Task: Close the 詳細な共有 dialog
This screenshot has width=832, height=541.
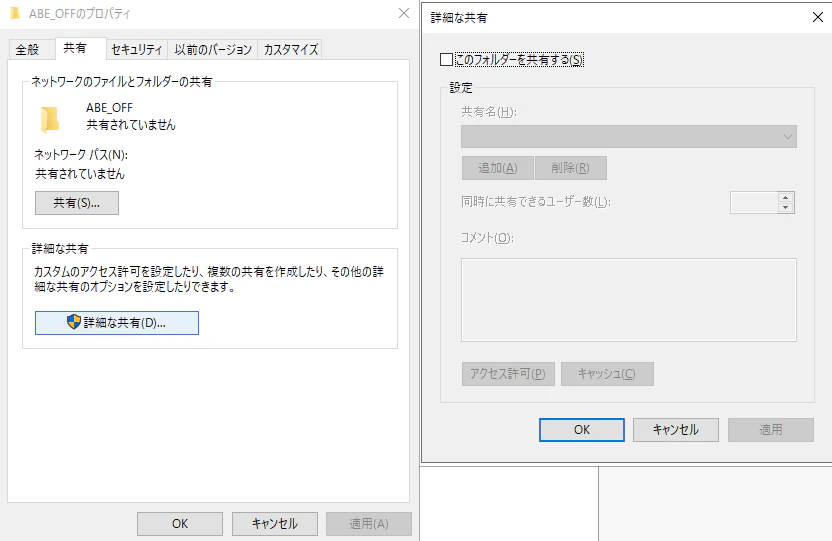Action: coord(818,17)
